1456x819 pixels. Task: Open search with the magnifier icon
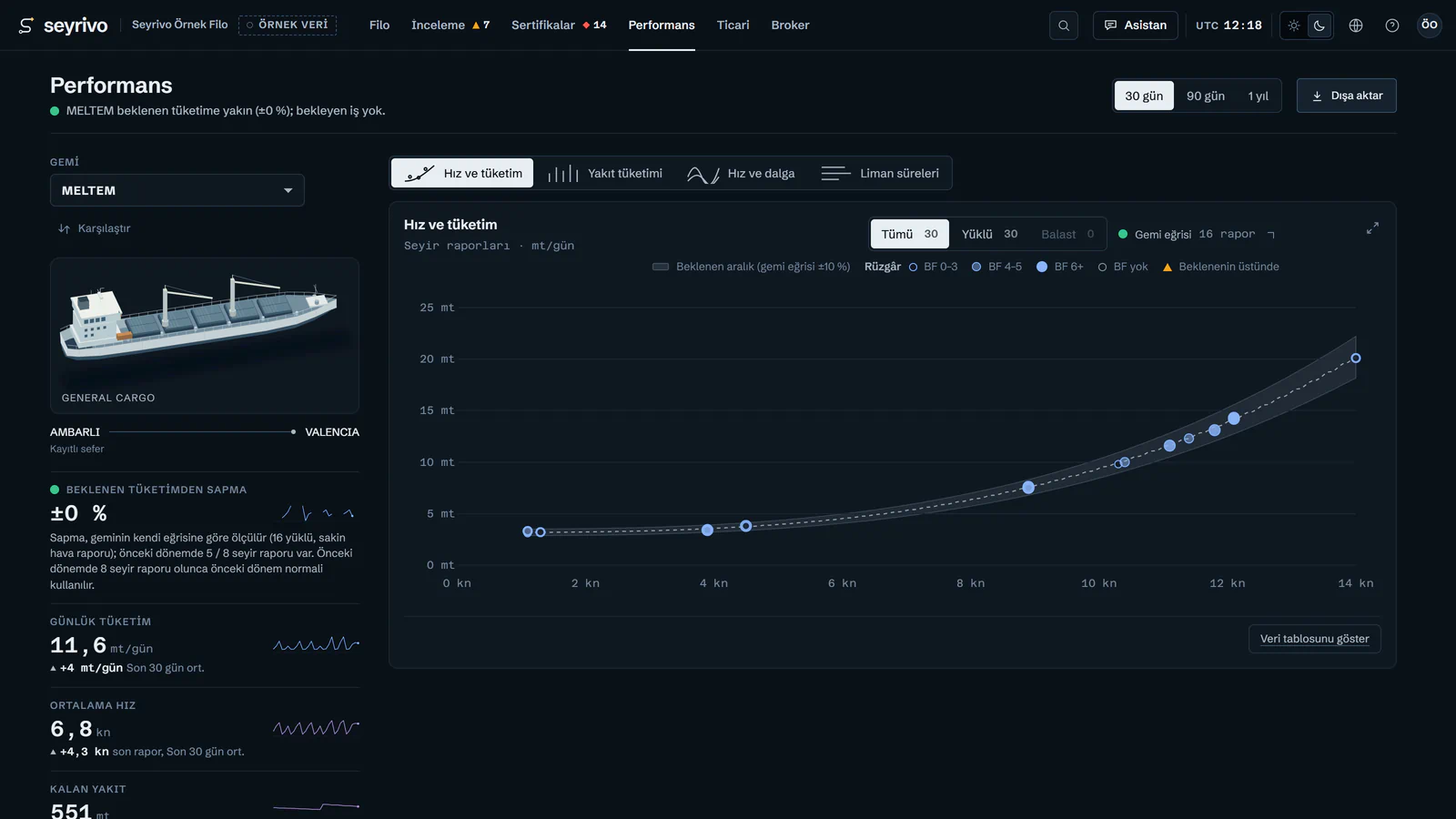(1064, 25)
